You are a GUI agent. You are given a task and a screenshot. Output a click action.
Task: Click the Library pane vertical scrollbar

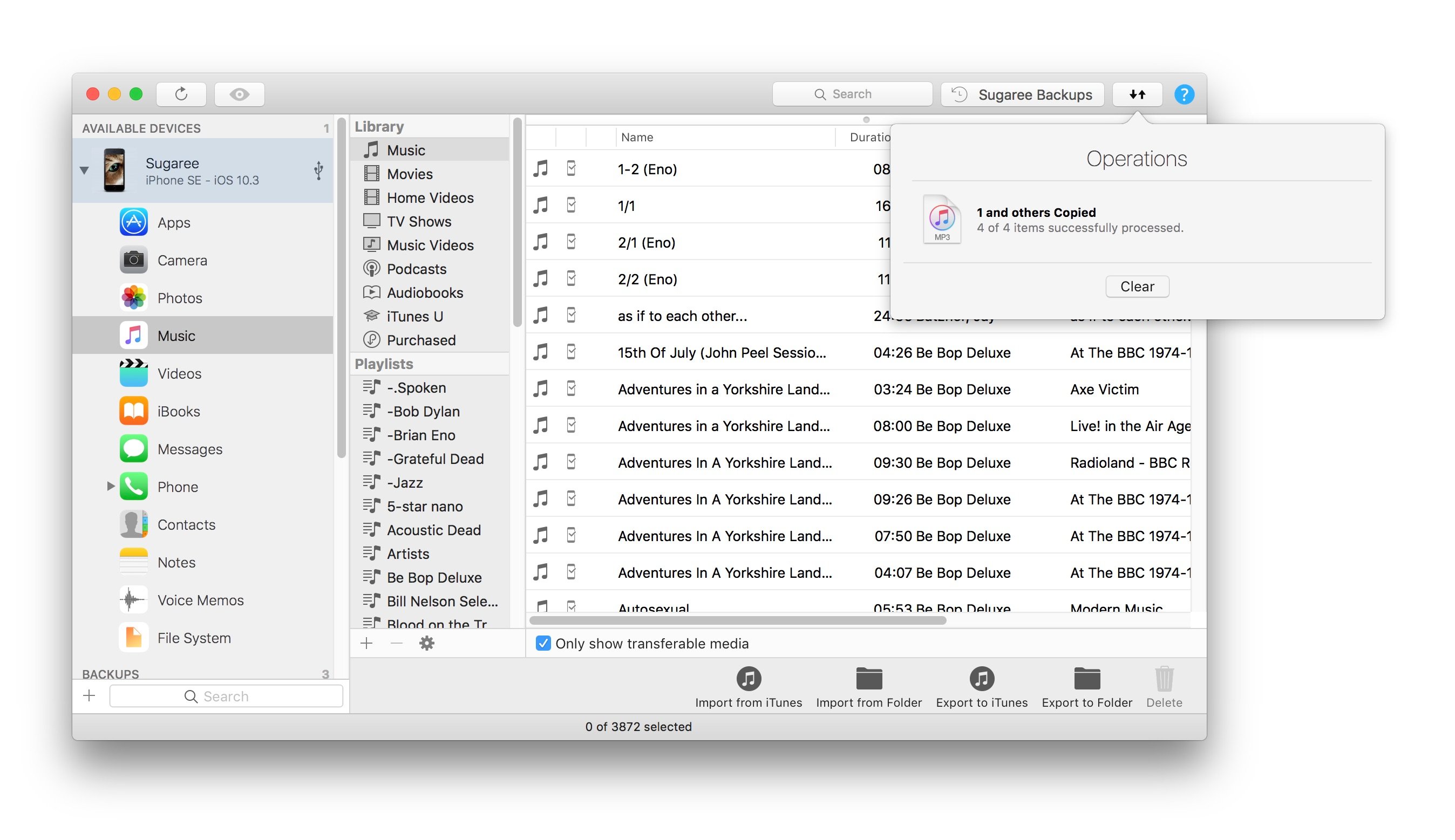(516, 222)
